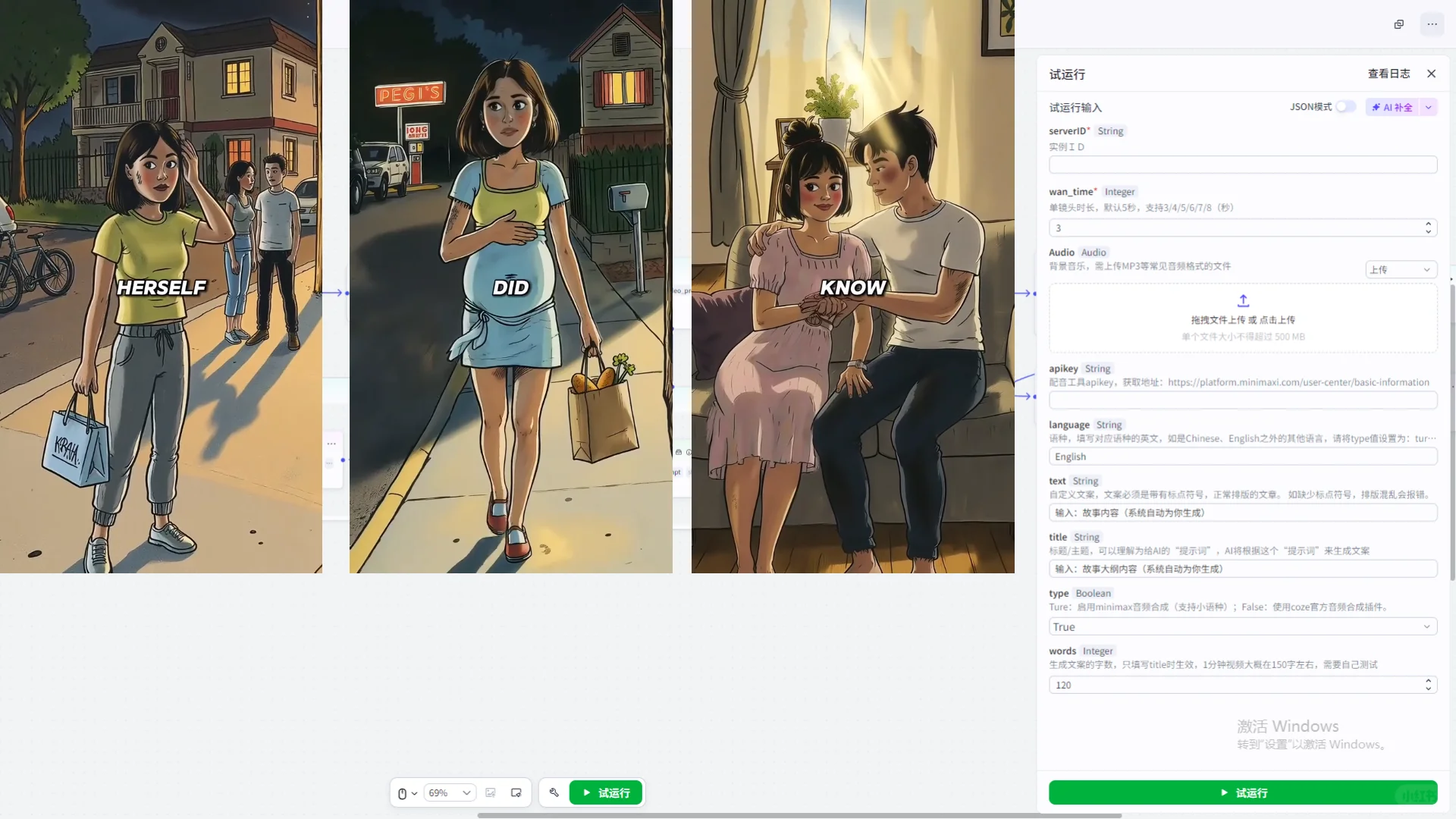
Task: Open the 69% zoom level dropdown
Action: 450,793
